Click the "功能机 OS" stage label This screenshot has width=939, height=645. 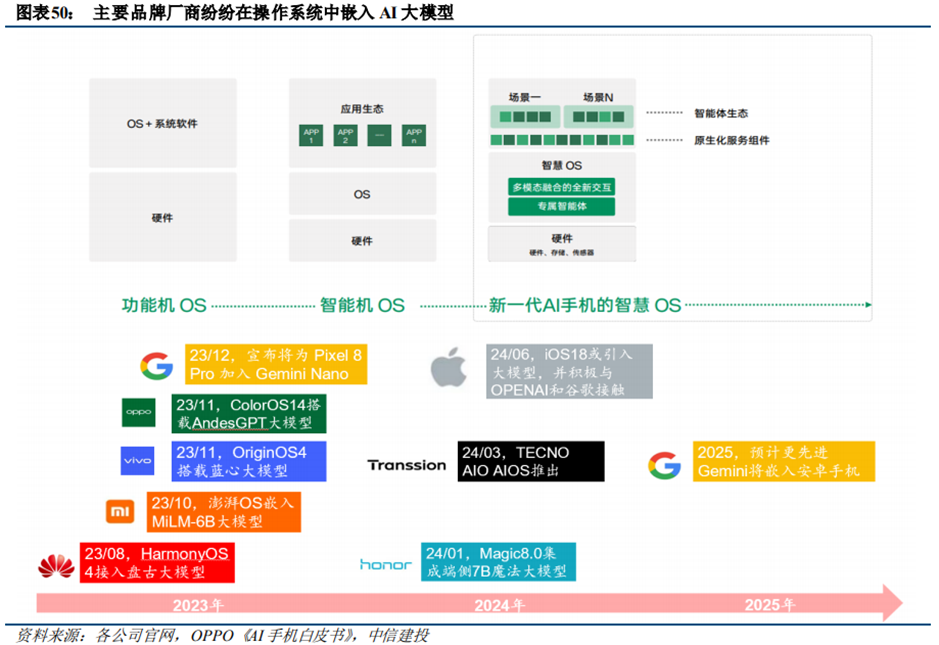point(164,305)
